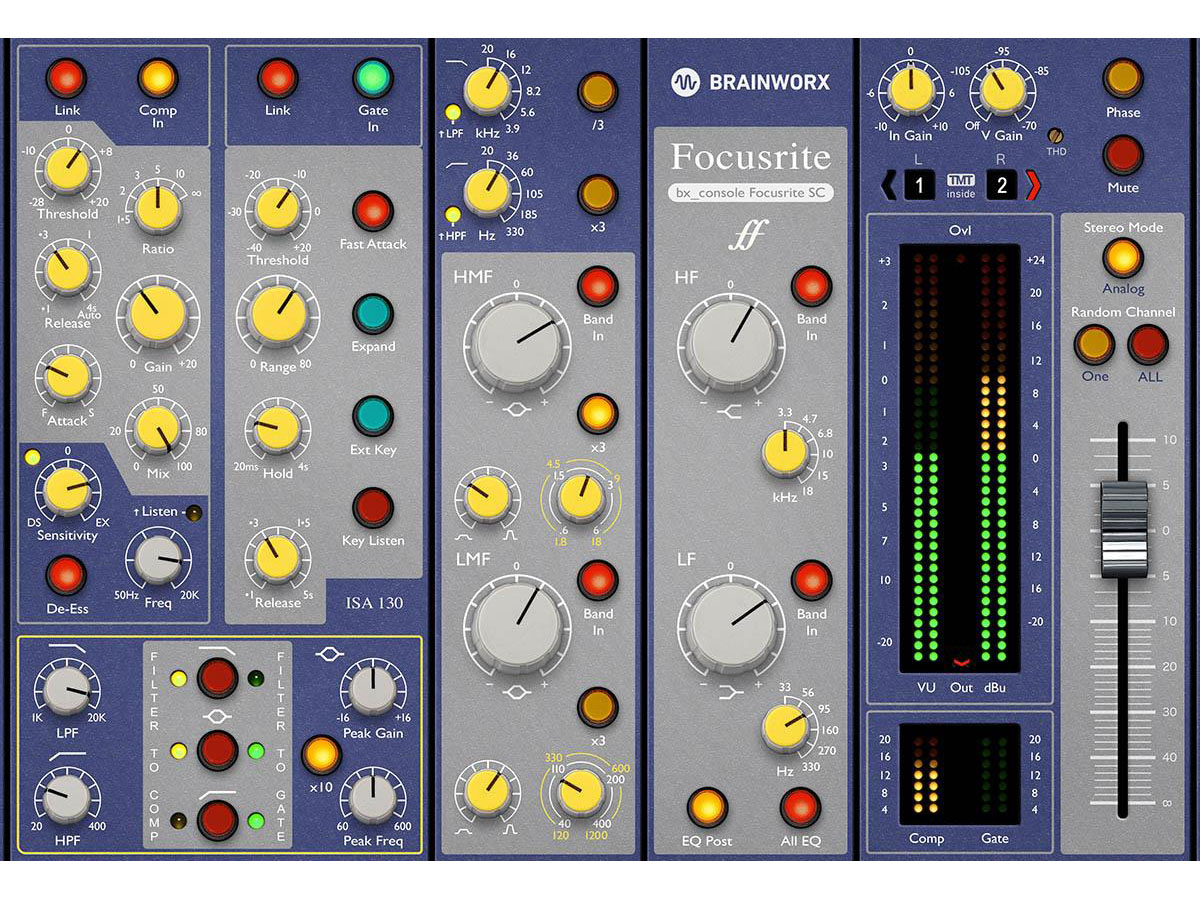Image resolution: width=1200 pixels, height=900 pixels.
Task: Enable the De-Ess button
Action: point(67,576)
